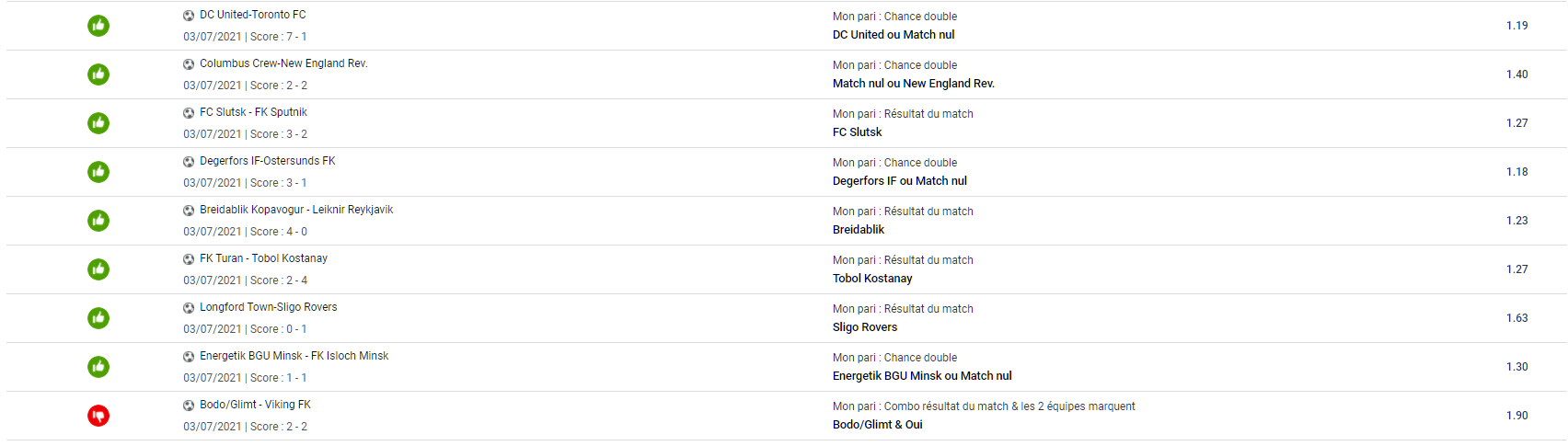Click thumbs-up icon for Degerfors IF-Ostersunds FK
This screenshot has width=1568, height=446.
pos(98,172)
